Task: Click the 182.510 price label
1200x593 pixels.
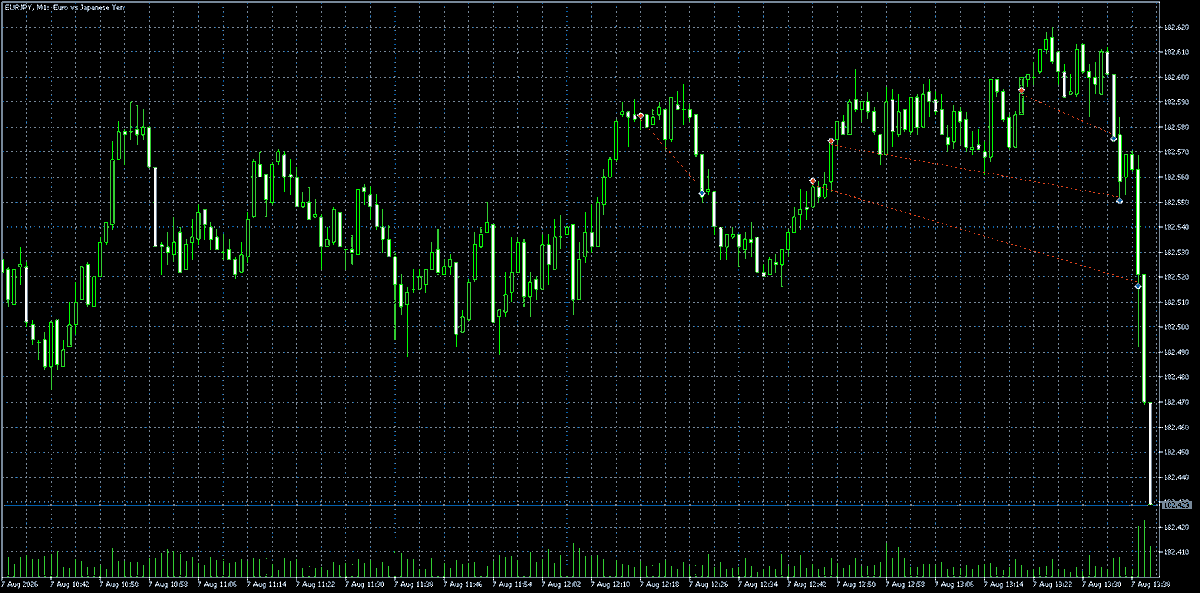Action: pos(1175,302)
